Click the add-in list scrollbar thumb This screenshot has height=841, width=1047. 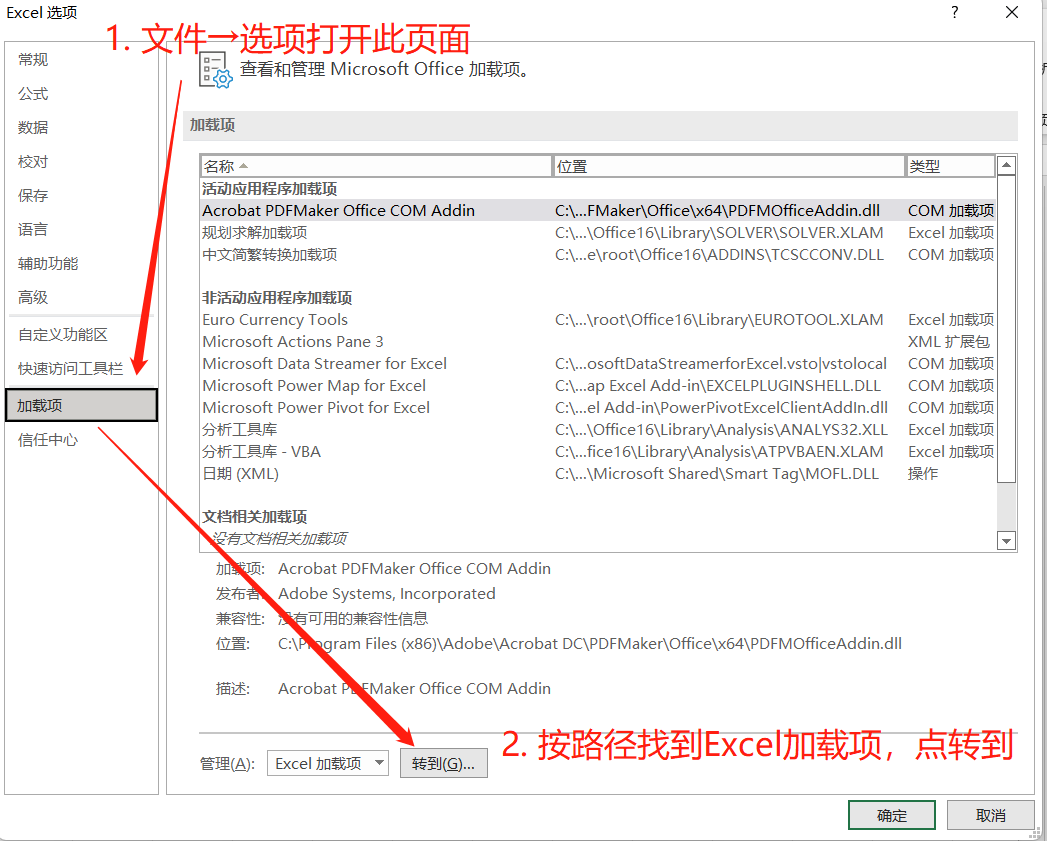point(1006,328)
